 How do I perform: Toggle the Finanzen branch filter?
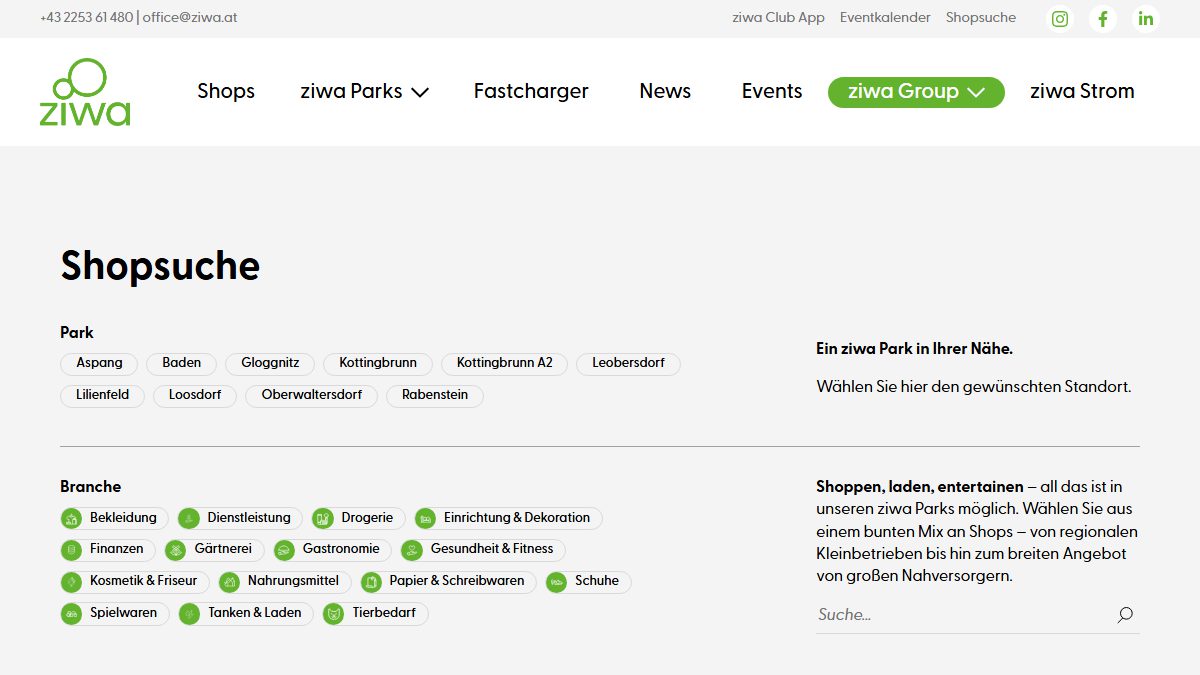click(x=107, y=550)
